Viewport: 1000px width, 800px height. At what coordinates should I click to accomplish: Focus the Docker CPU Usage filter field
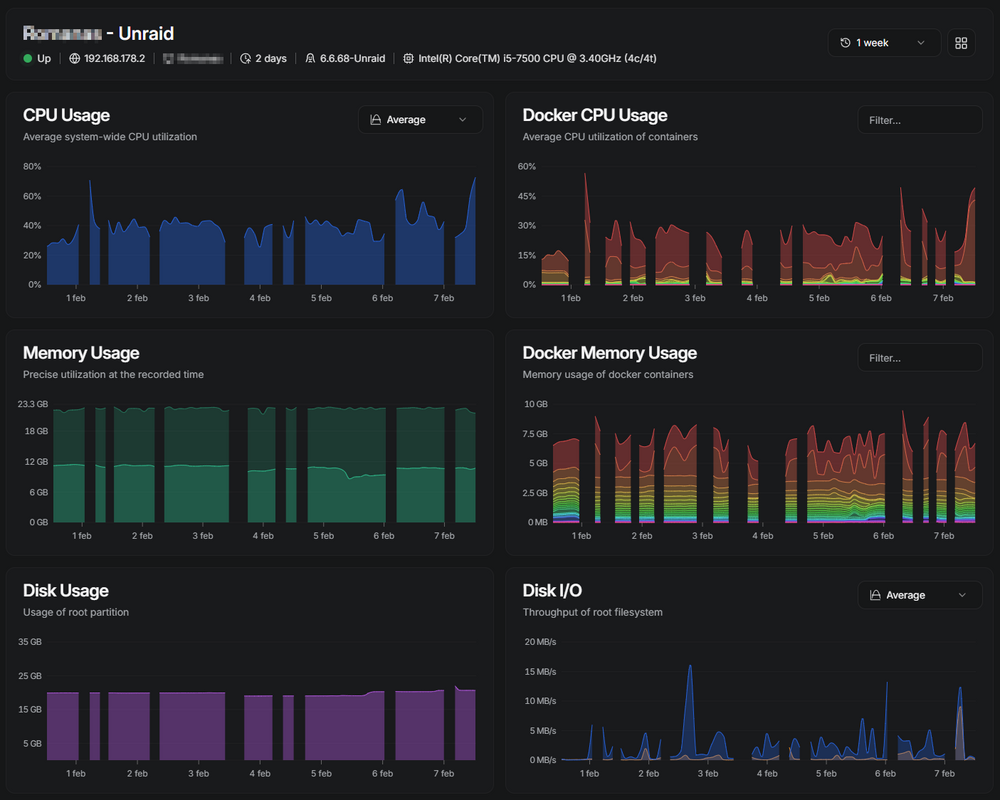pyautogui.click(x=920, y=120)
